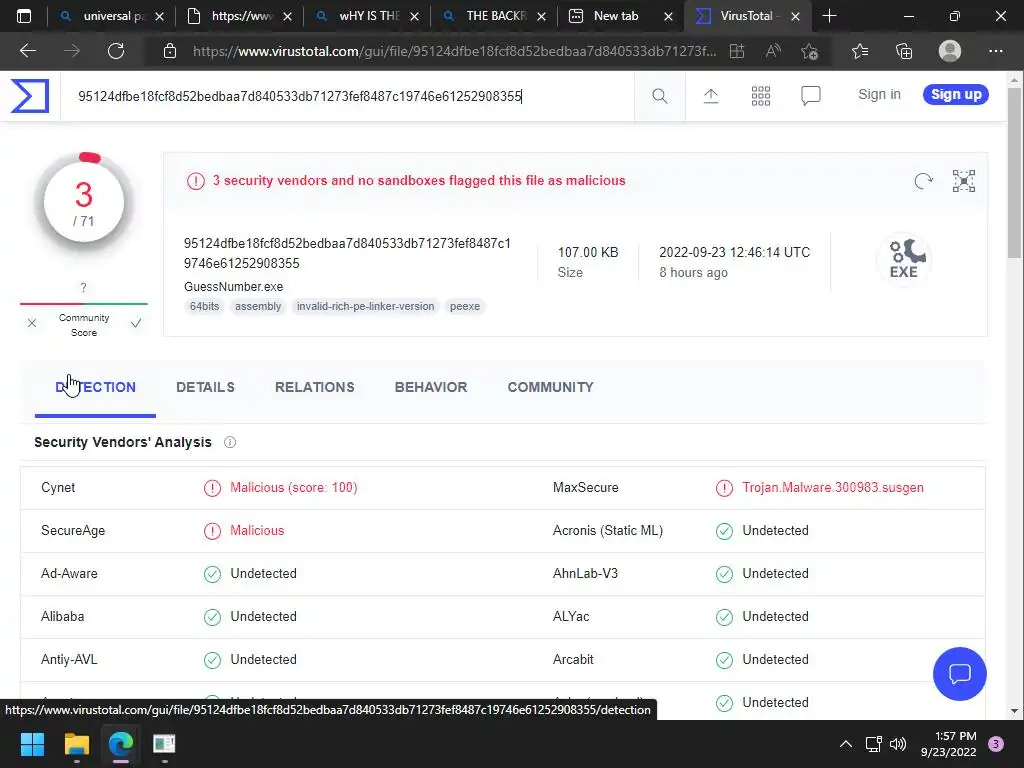This screenshot has width=1024, height=768.
Task: Click the peexe tag
Action: pos(464,306)
